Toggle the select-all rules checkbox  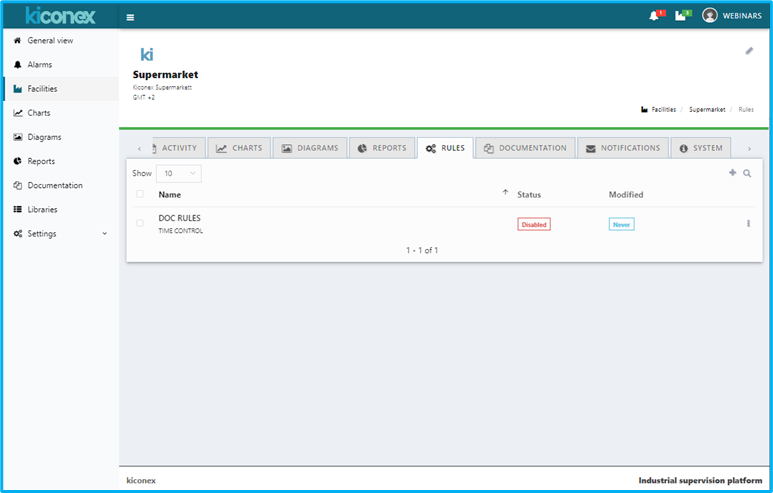pyautogui.click(x=140, y=194)
